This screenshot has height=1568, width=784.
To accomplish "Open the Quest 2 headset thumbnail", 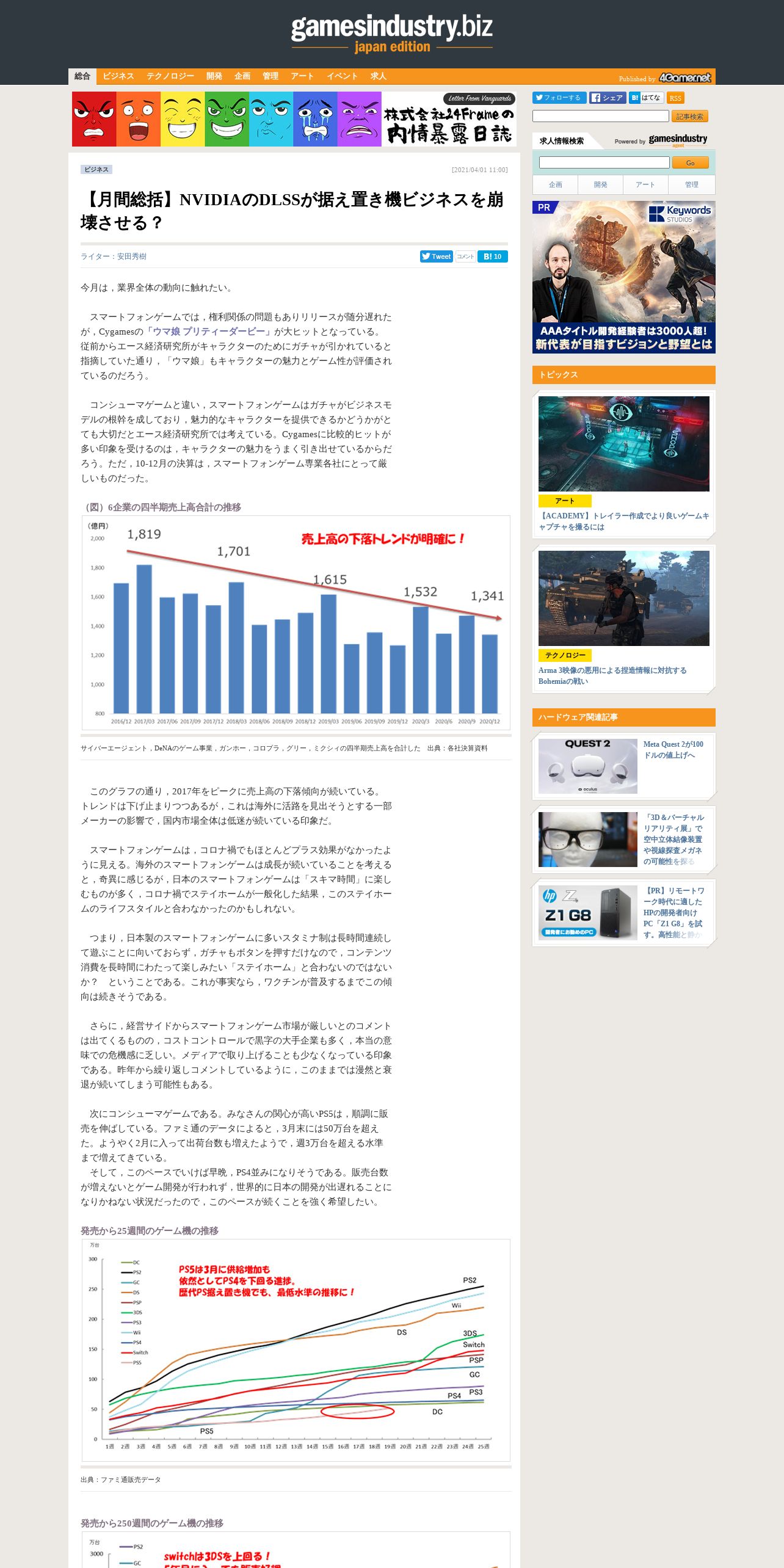I will (x=587, y=766).
